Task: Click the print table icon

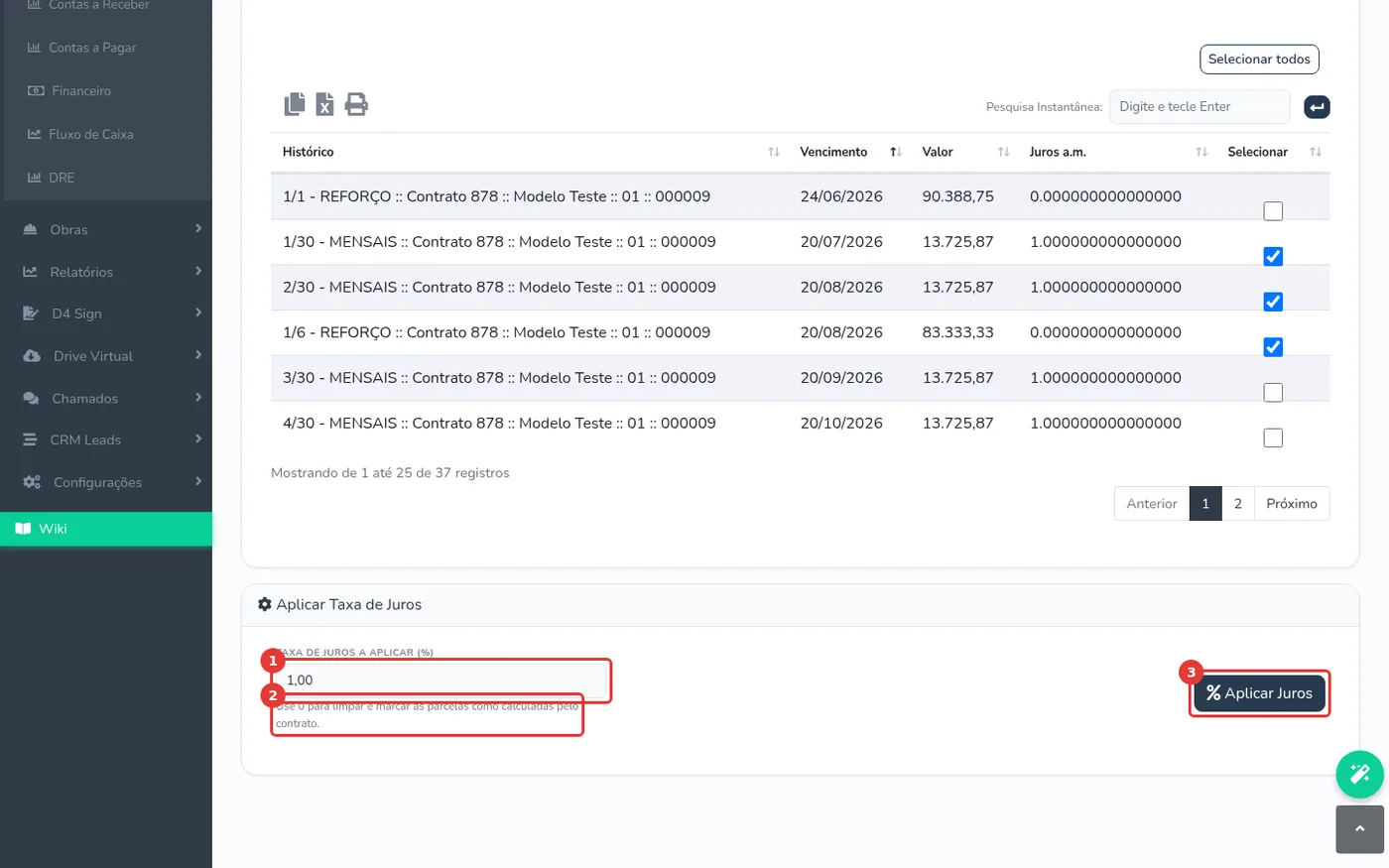Action: [356, 104]
